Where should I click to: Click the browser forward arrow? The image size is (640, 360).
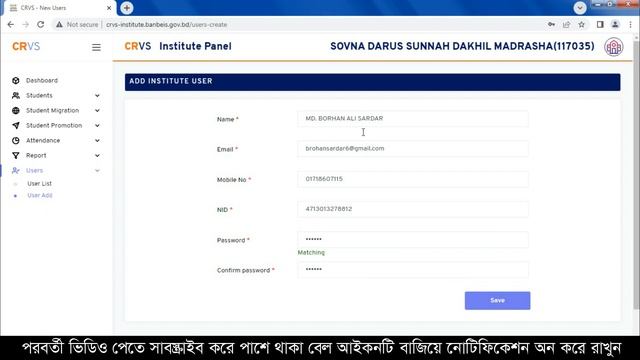pos(25,24)
